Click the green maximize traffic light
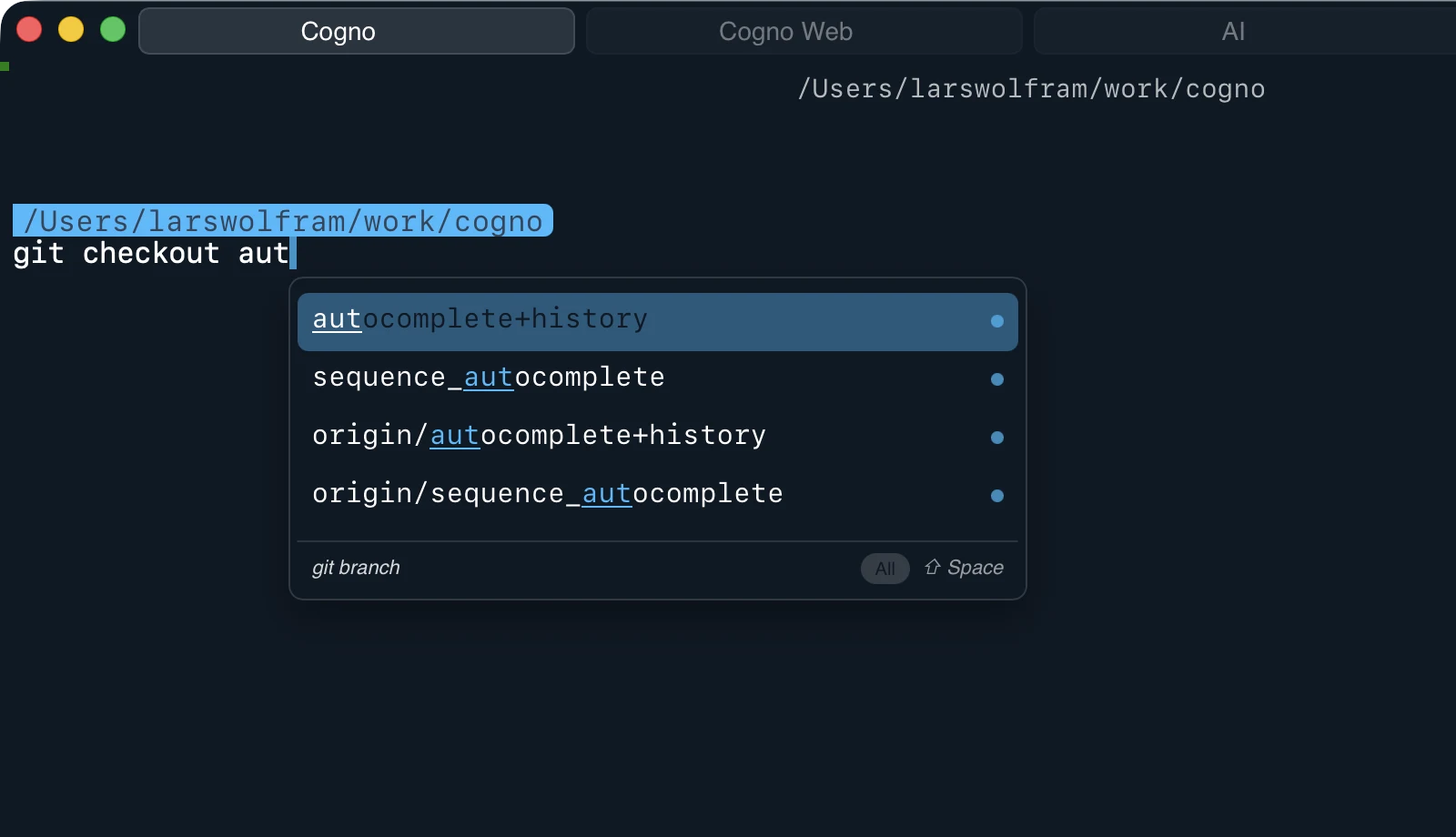 113,29
